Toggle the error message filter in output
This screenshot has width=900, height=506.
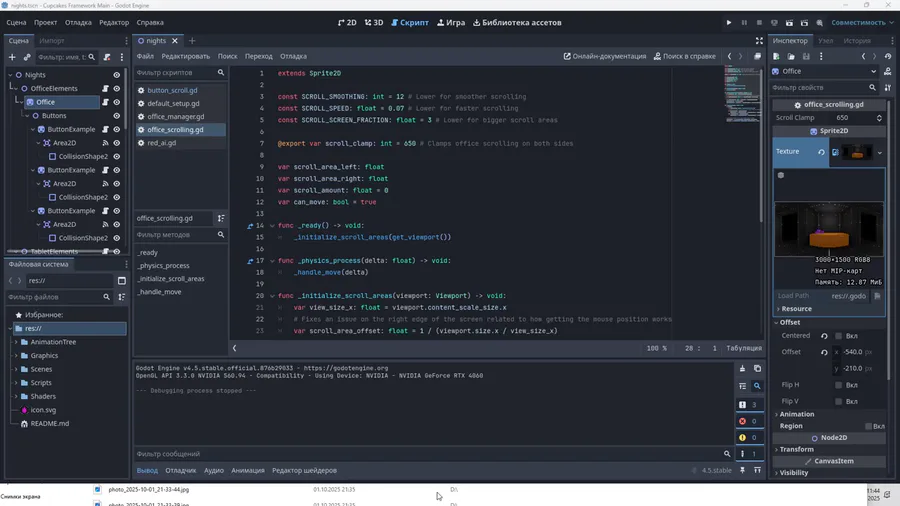(749, 421)
